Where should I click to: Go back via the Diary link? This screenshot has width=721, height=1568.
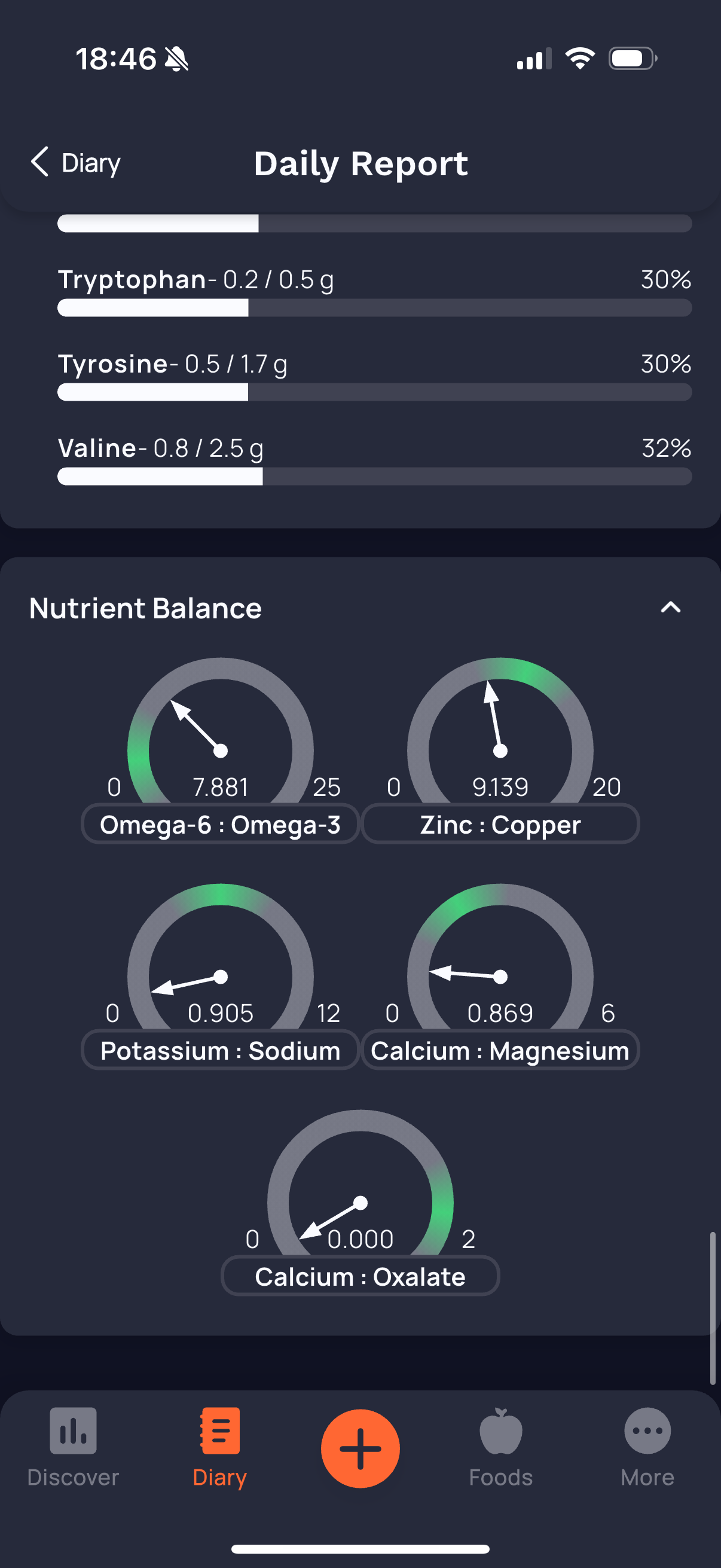click(91, 163)
